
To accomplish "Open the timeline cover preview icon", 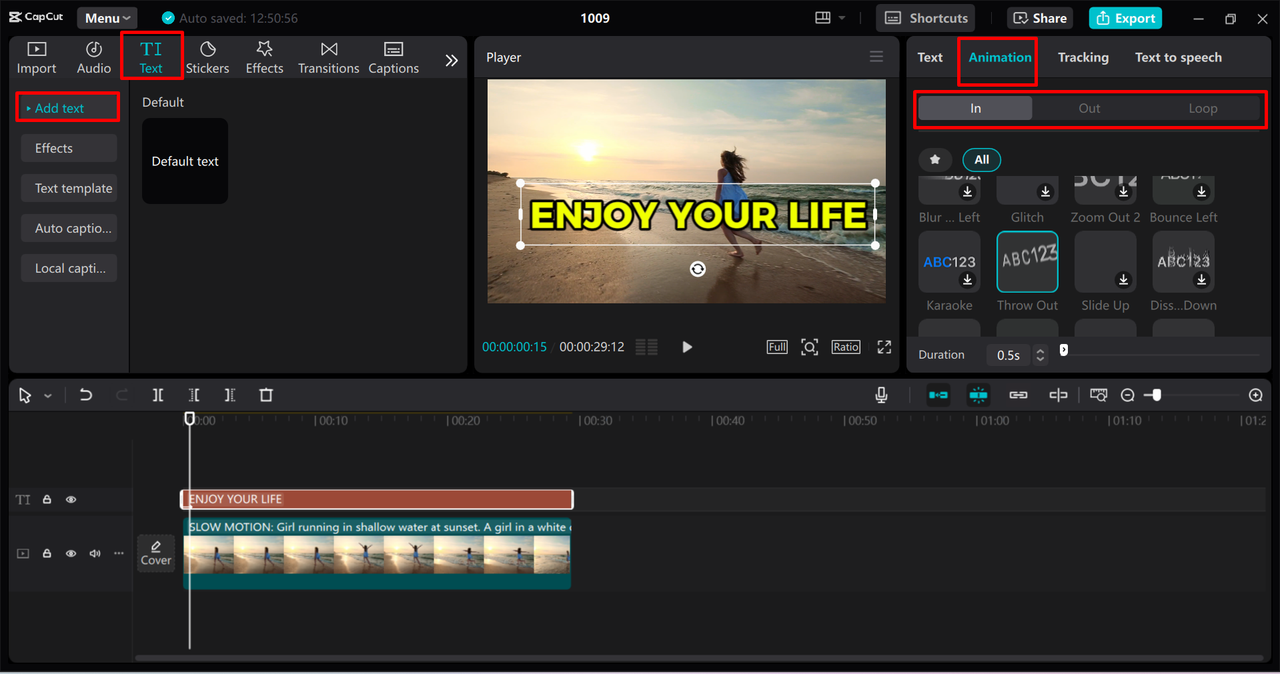I will (x=1099, y=395).
